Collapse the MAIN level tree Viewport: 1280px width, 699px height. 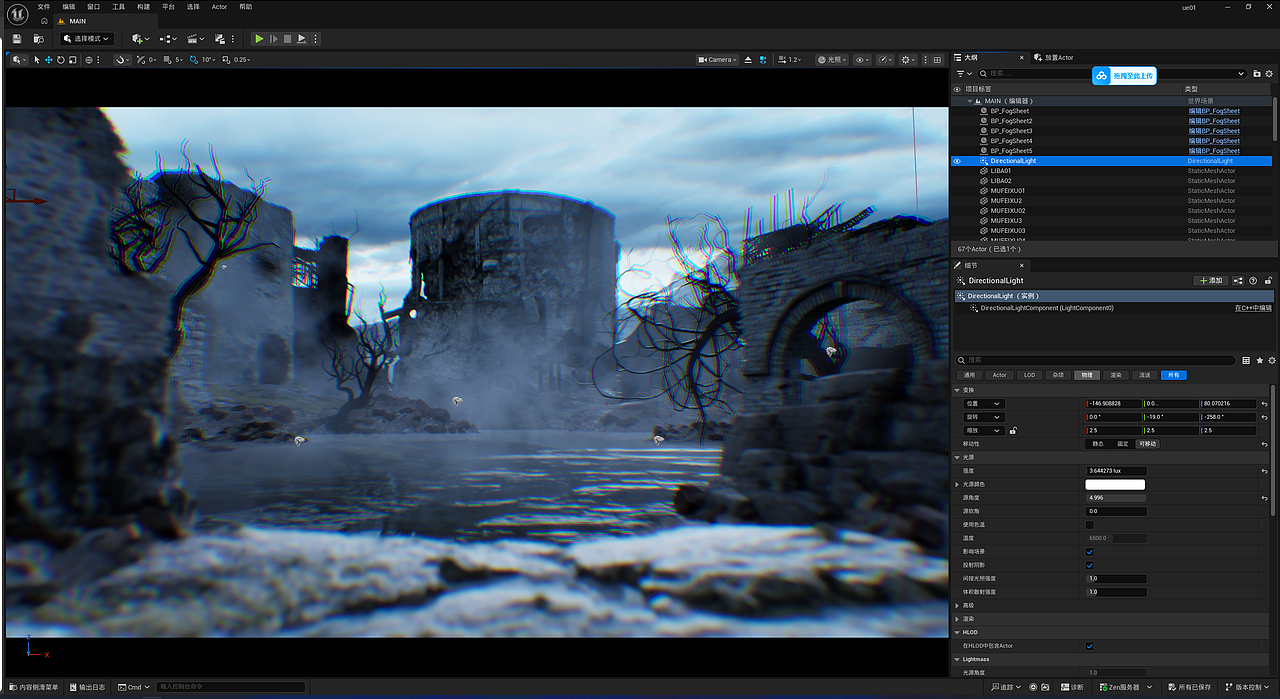(969, 101)
